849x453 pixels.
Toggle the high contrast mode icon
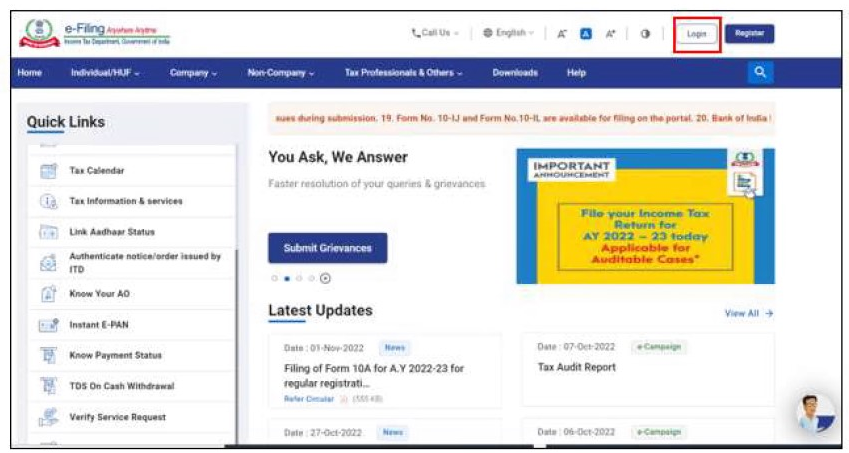[x=645, y=33]
